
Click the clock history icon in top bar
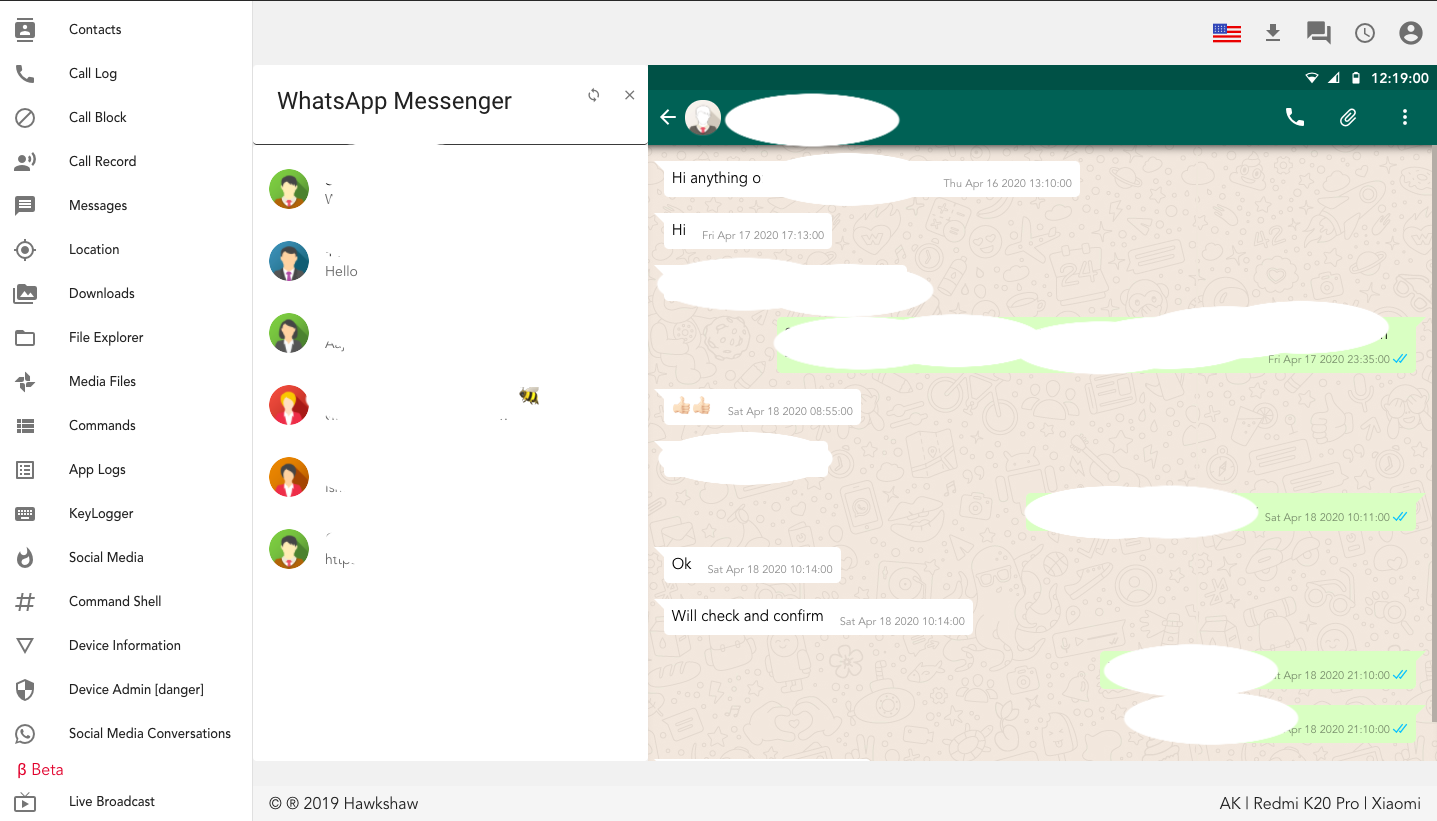click(1365, 33)
